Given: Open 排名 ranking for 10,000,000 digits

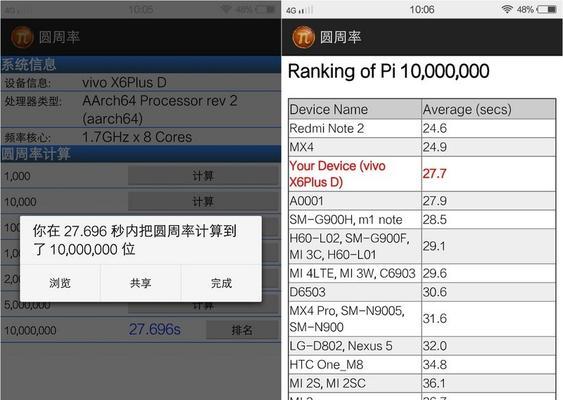Looking at the screenshot, I should point(242,330).
